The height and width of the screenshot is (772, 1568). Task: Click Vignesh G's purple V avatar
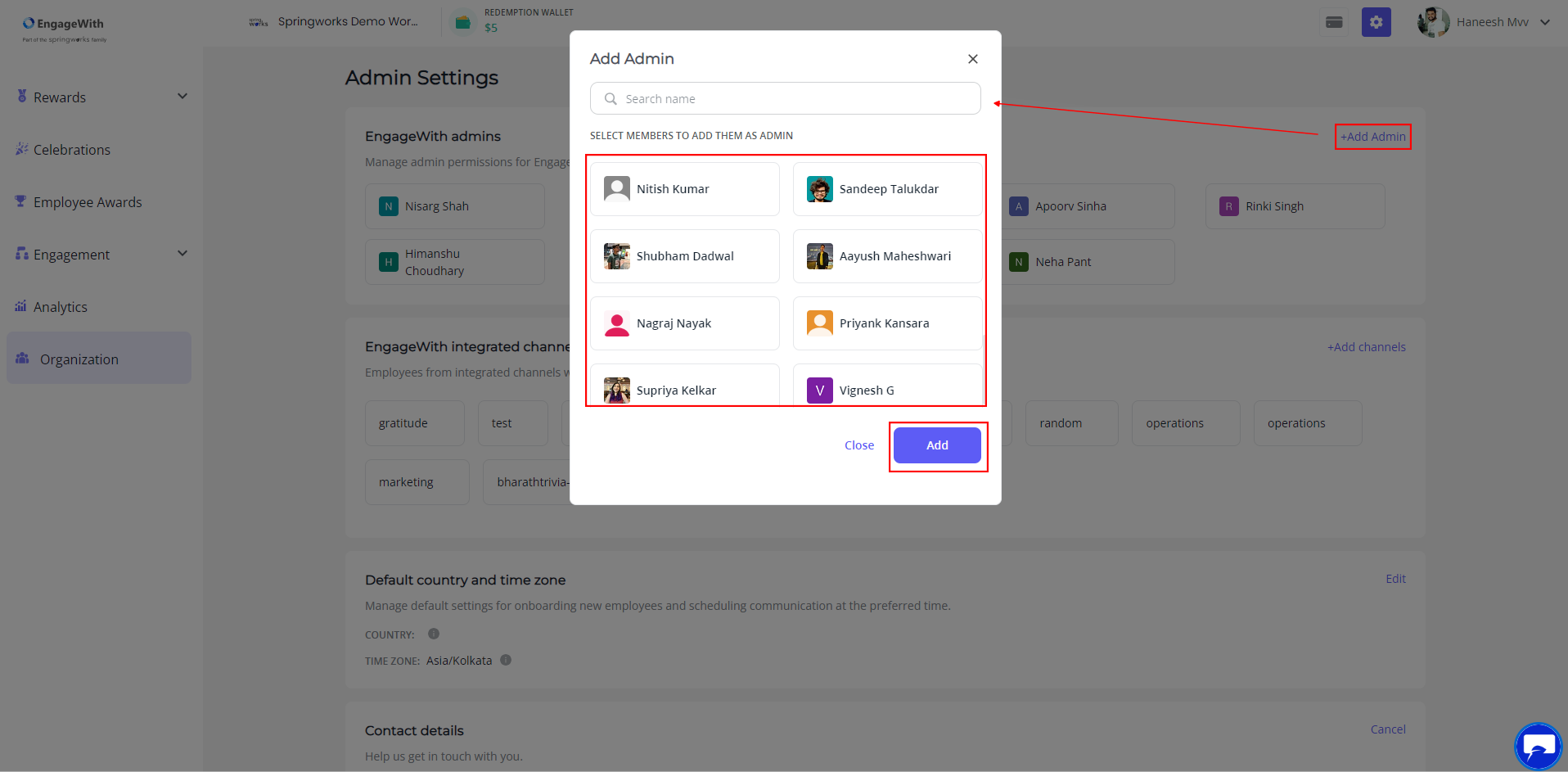[820, 391]
